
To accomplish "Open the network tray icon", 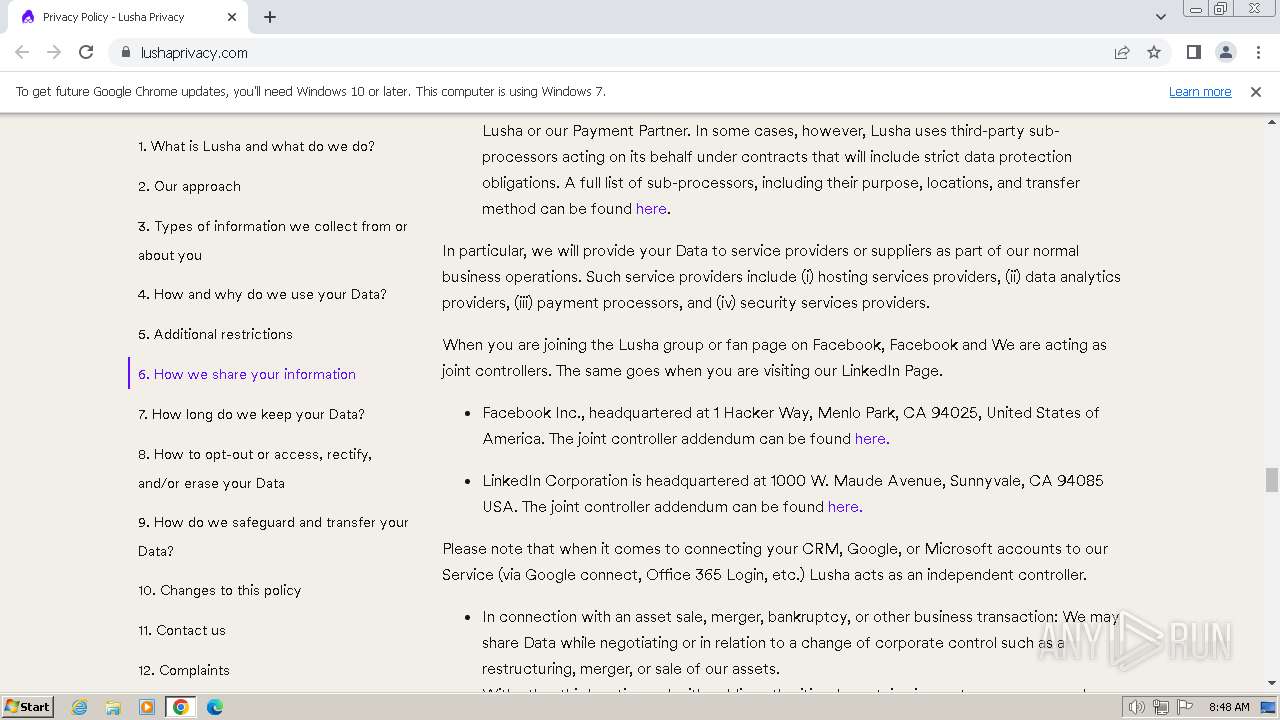I will tap(1161, 707).
